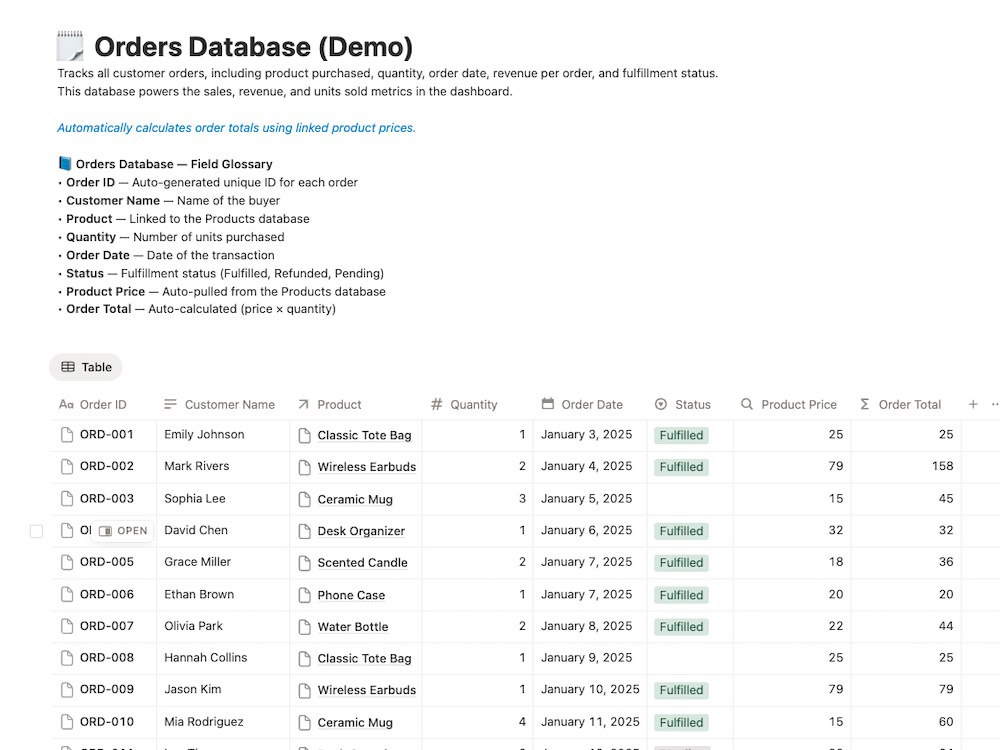1000x750 pixels.
Task: Open Ceramic Mug link in ORD-003 row
Action: [x=355, y=499]
